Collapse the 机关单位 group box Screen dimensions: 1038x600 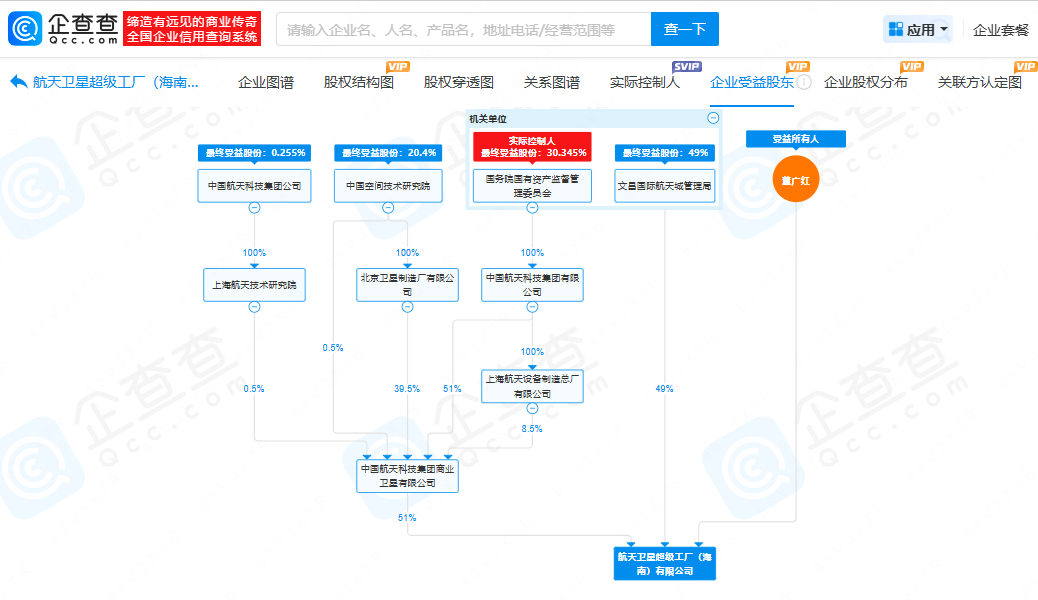[x=713, y=118]
